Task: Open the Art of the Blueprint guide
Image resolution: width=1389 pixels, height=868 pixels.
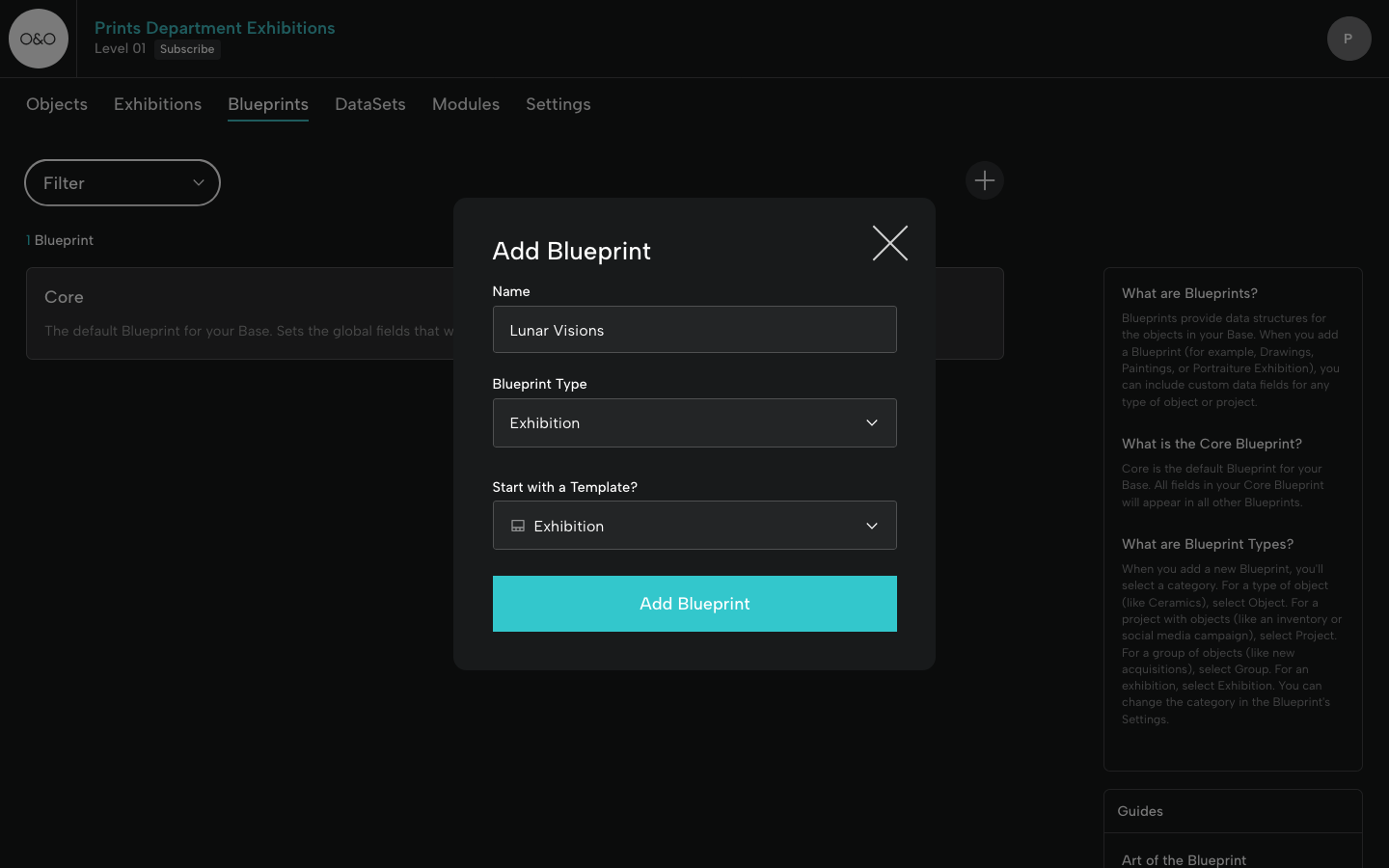Action: point(1184,859)
